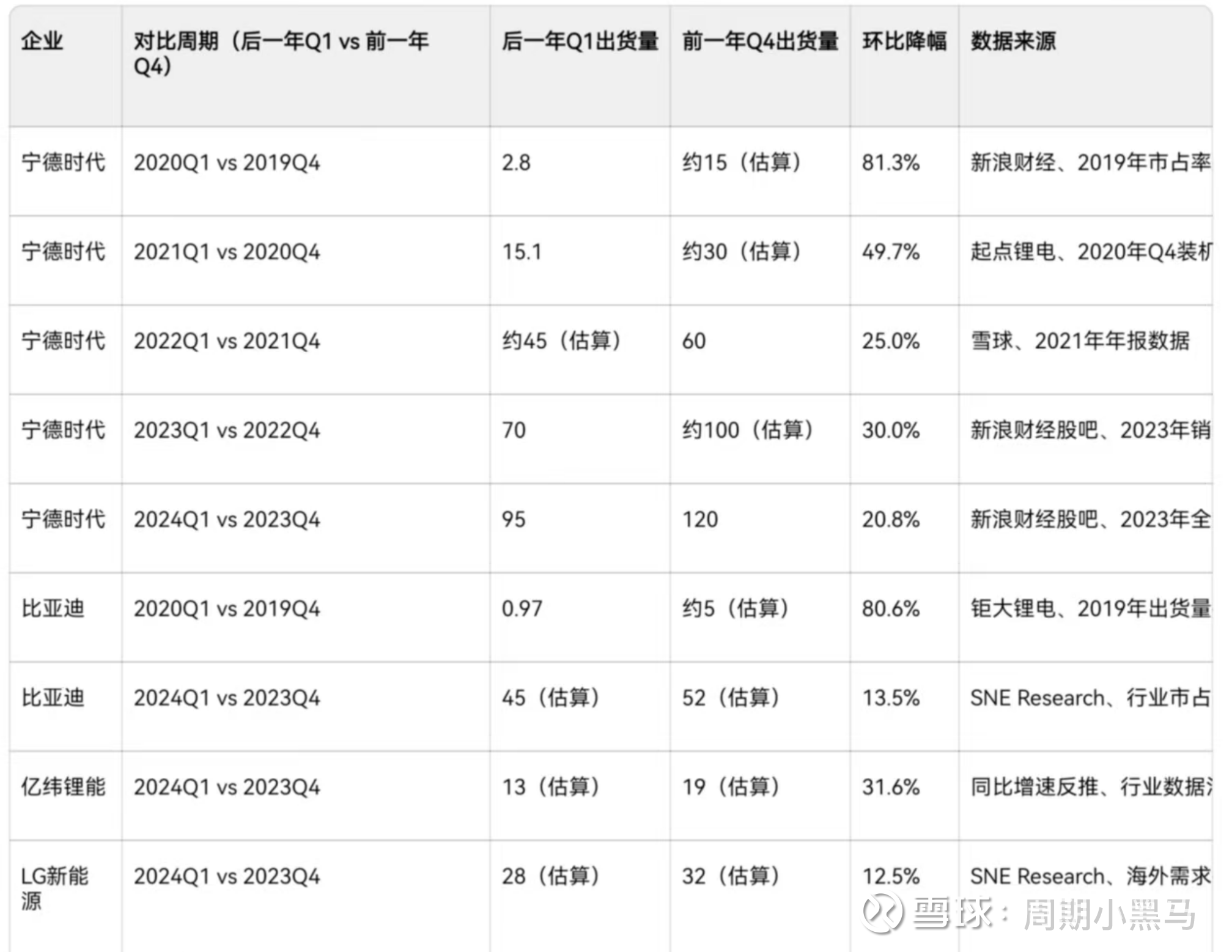This screenshot has height=952, width=1232.
Task: Select the 企业 column header
Action: [x=42, y=42]
